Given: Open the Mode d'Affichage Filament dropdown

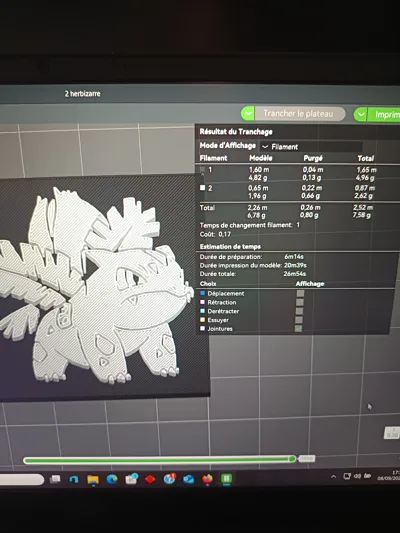Looking at the screenshot, I should pyautogui.click(x=311, y=147).
